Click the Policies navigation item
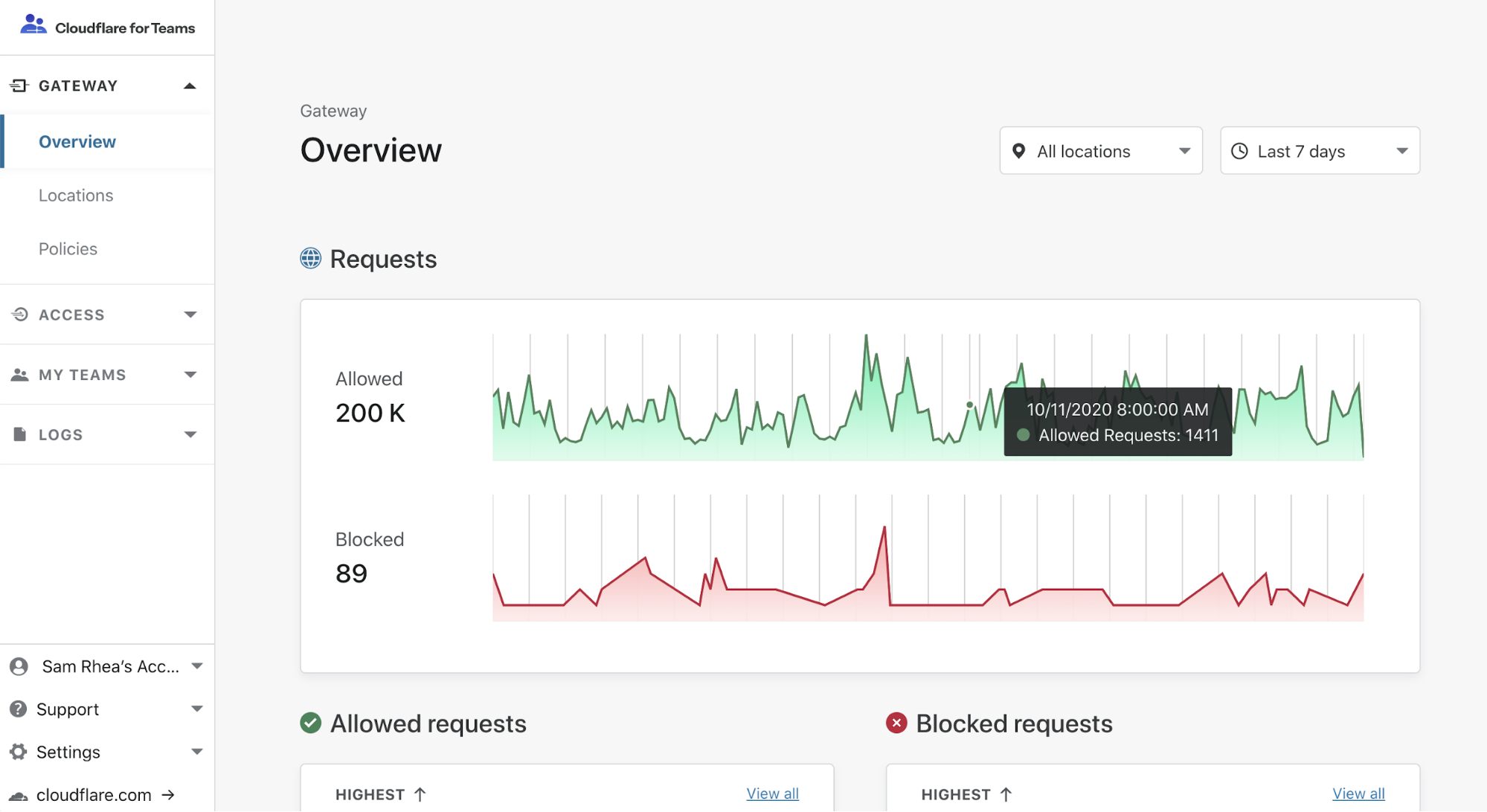 tap(67, 248)
